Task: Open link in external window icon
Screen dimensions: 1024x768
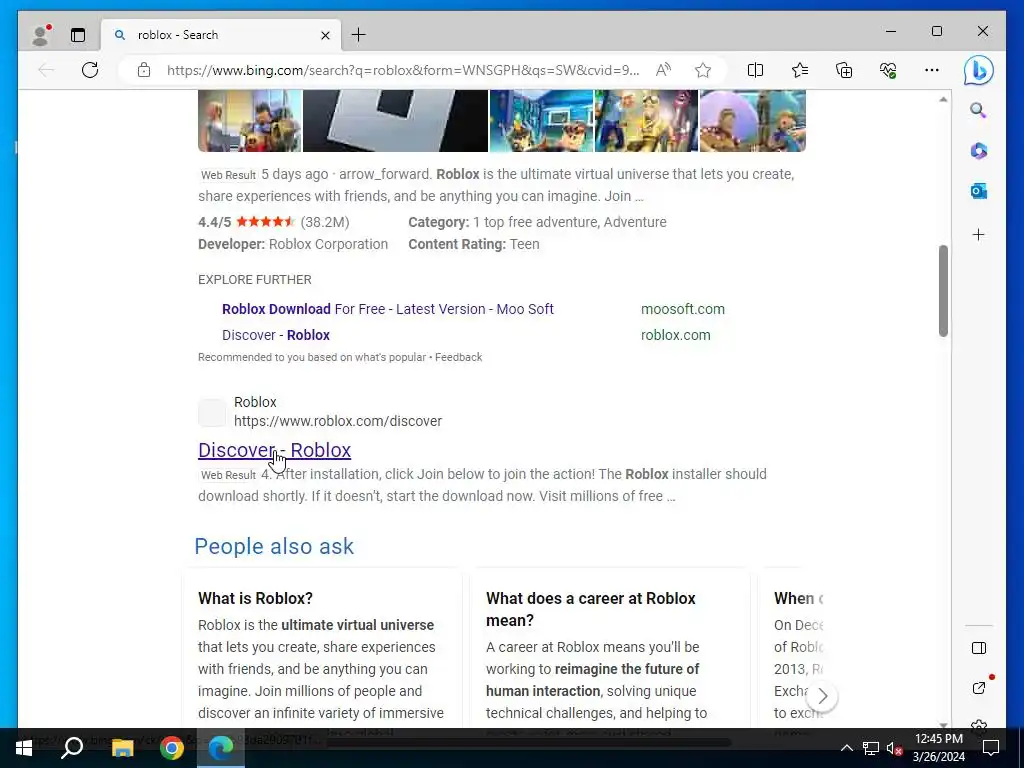Action: [x=978, y=688]
